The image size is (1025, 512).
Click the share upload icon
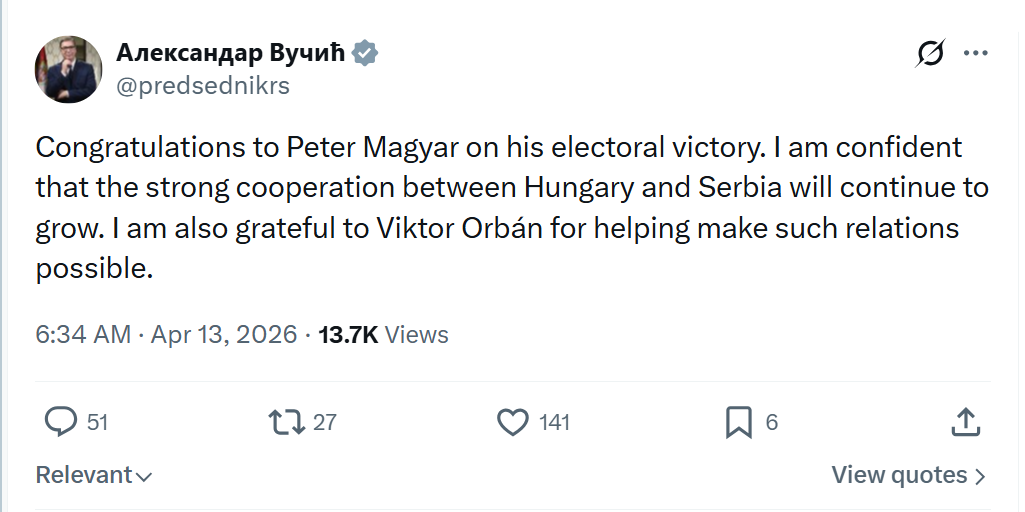click(965, 422)
